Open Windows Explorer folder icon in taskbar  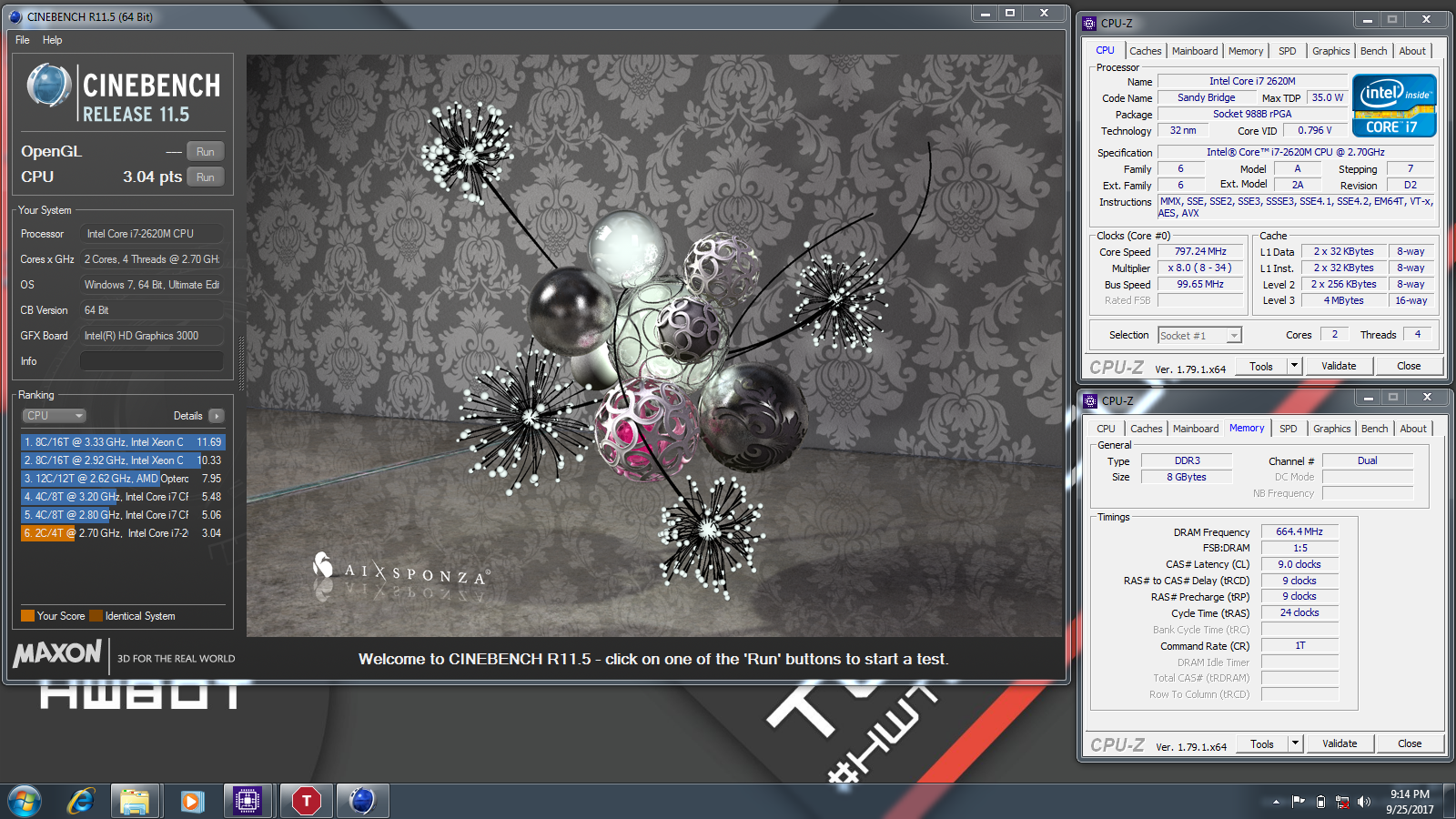[x=135, y=801]
